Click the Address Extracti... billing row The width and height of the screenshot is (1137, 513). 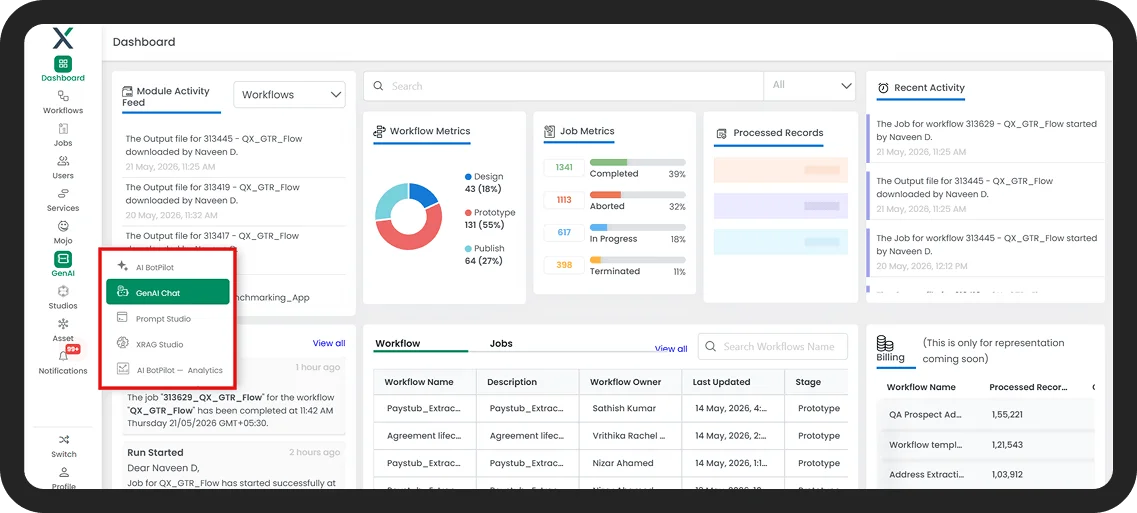pos(985,475)
